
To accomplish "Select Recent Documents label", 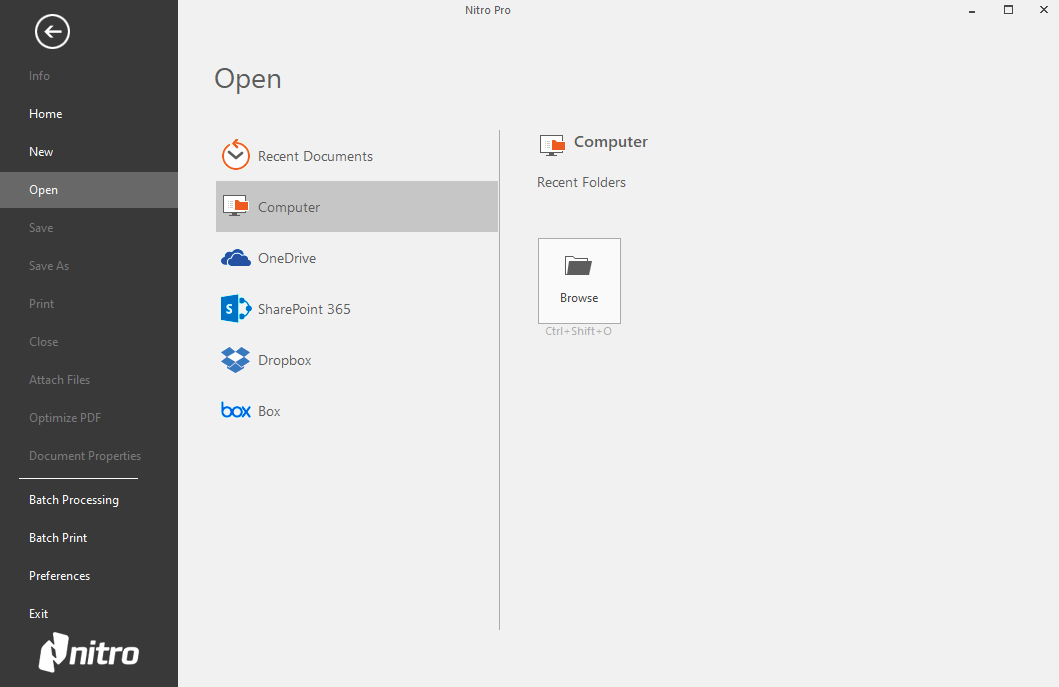I will pos(315,156).
